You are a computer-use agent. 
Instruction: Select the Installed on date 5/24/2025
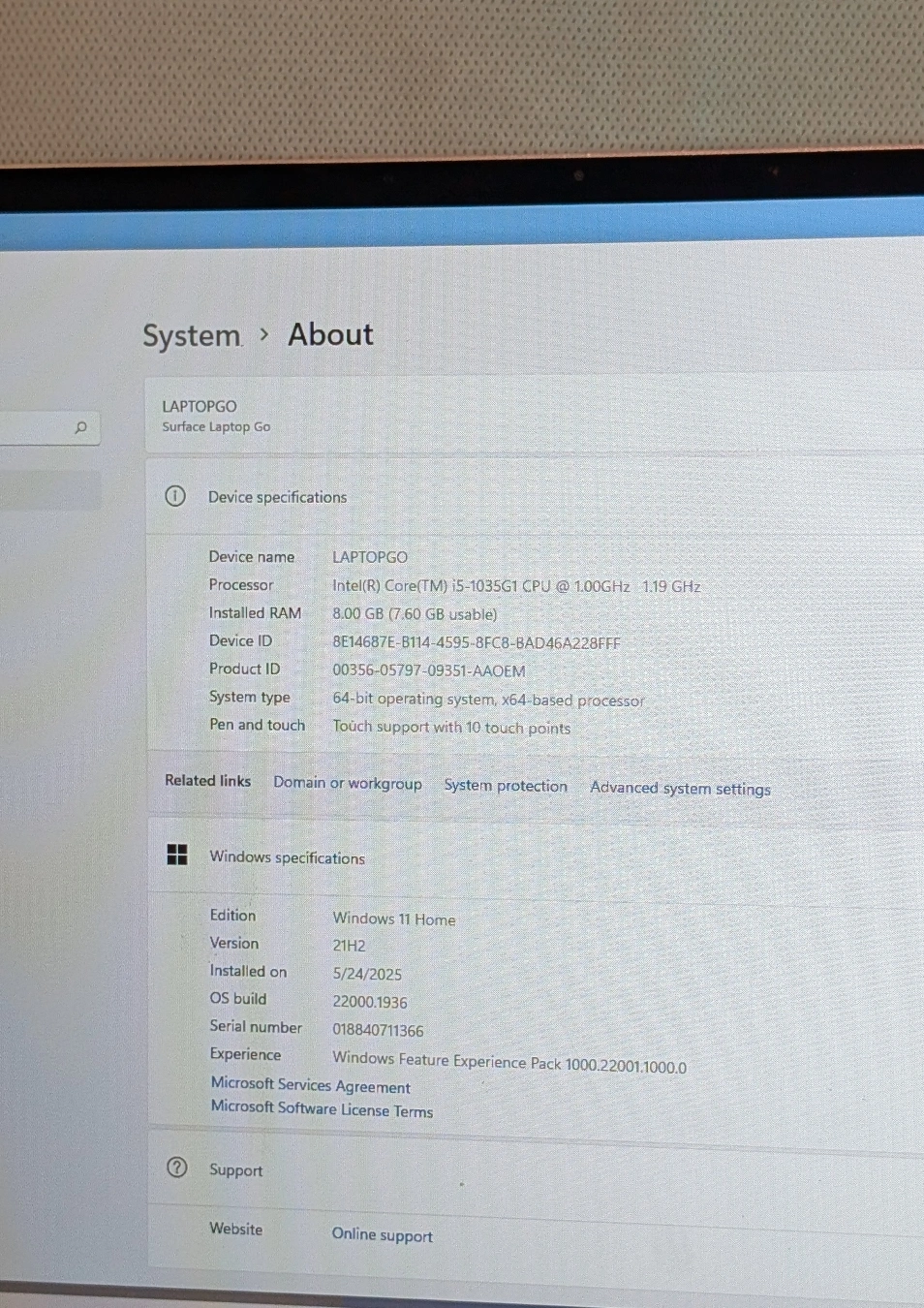point(367,974)
